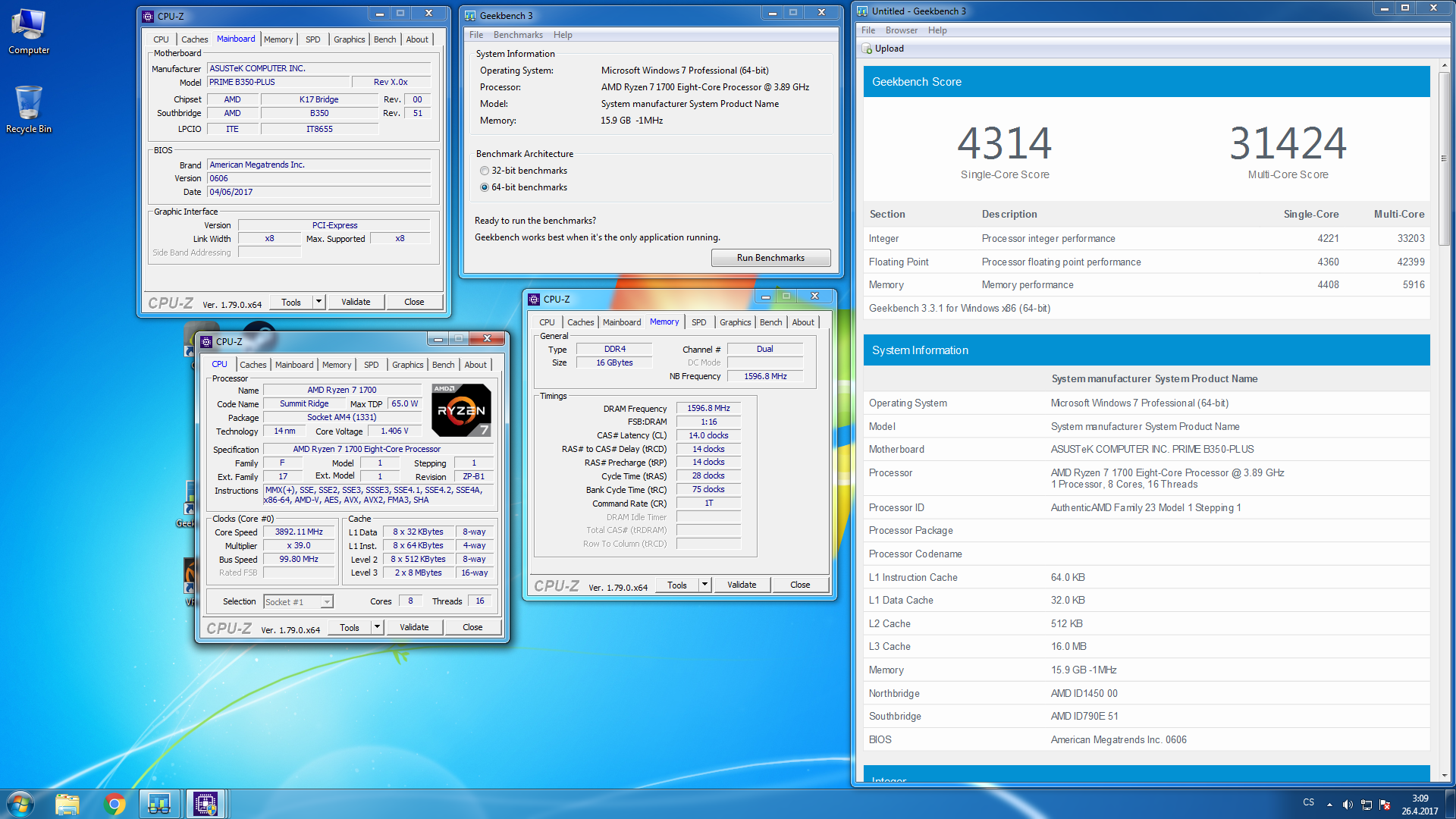Open Graphics tab in CPU tab window
The image size is (1456, 819).
point(407,365)
